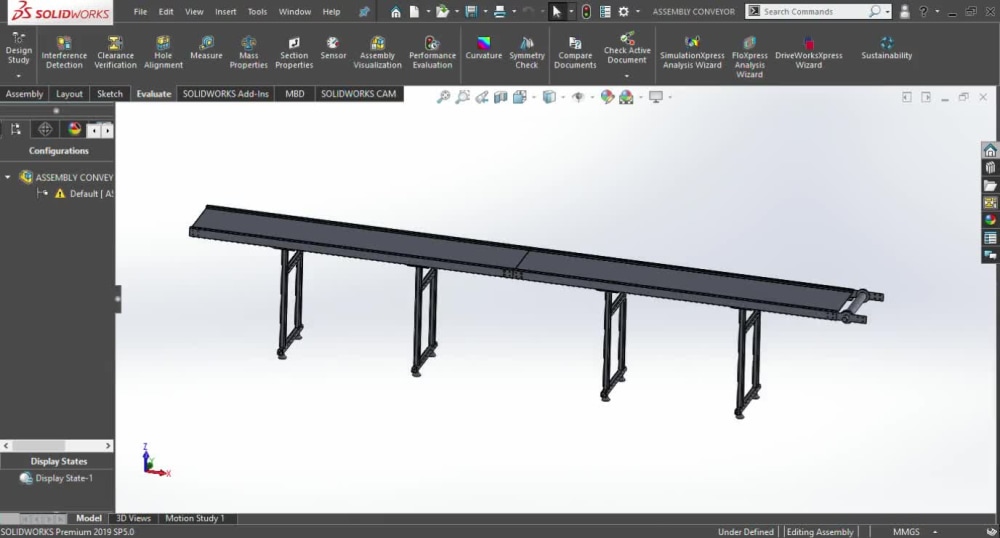
Task: Open the Options gear dropdown arrow
Action: [x=637, y=11]
